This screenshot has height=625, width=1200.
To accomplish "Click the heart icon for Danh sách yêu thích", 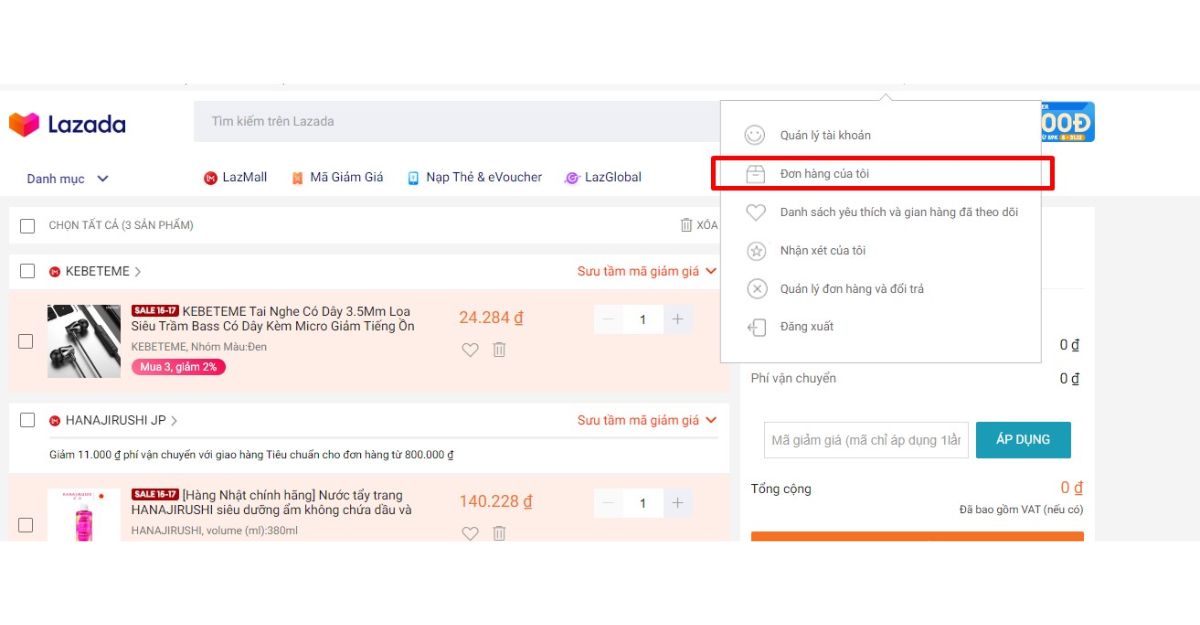I will pyautogui.click(x=756, y=212).
